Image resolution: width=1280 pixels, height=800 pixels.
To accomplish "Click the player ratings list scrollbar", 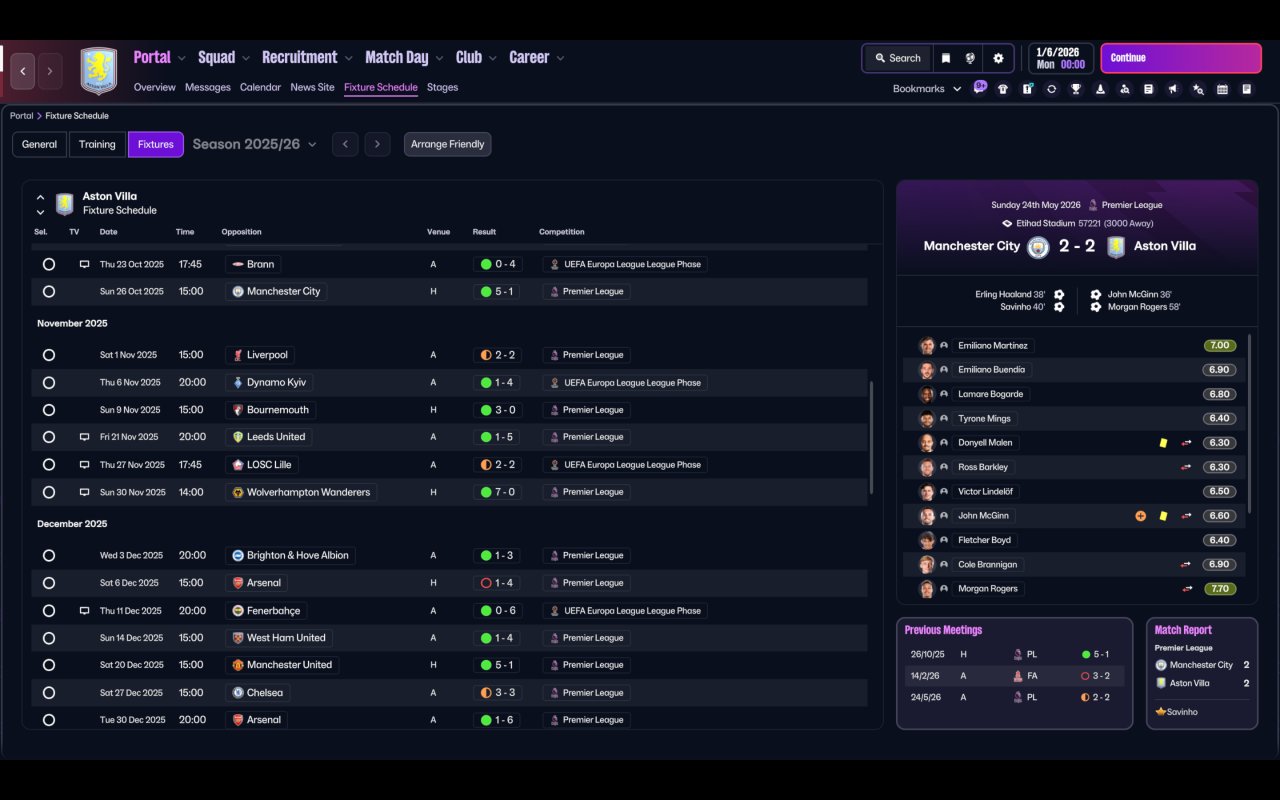I will click(1250, 424).
